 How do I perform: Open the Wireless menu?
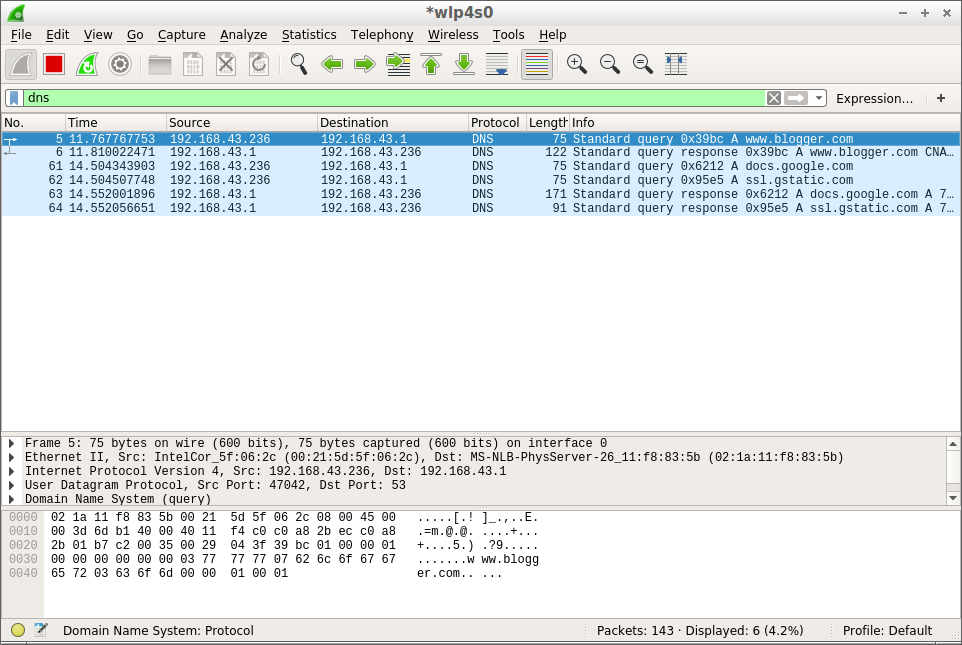(x=453, y=35)
